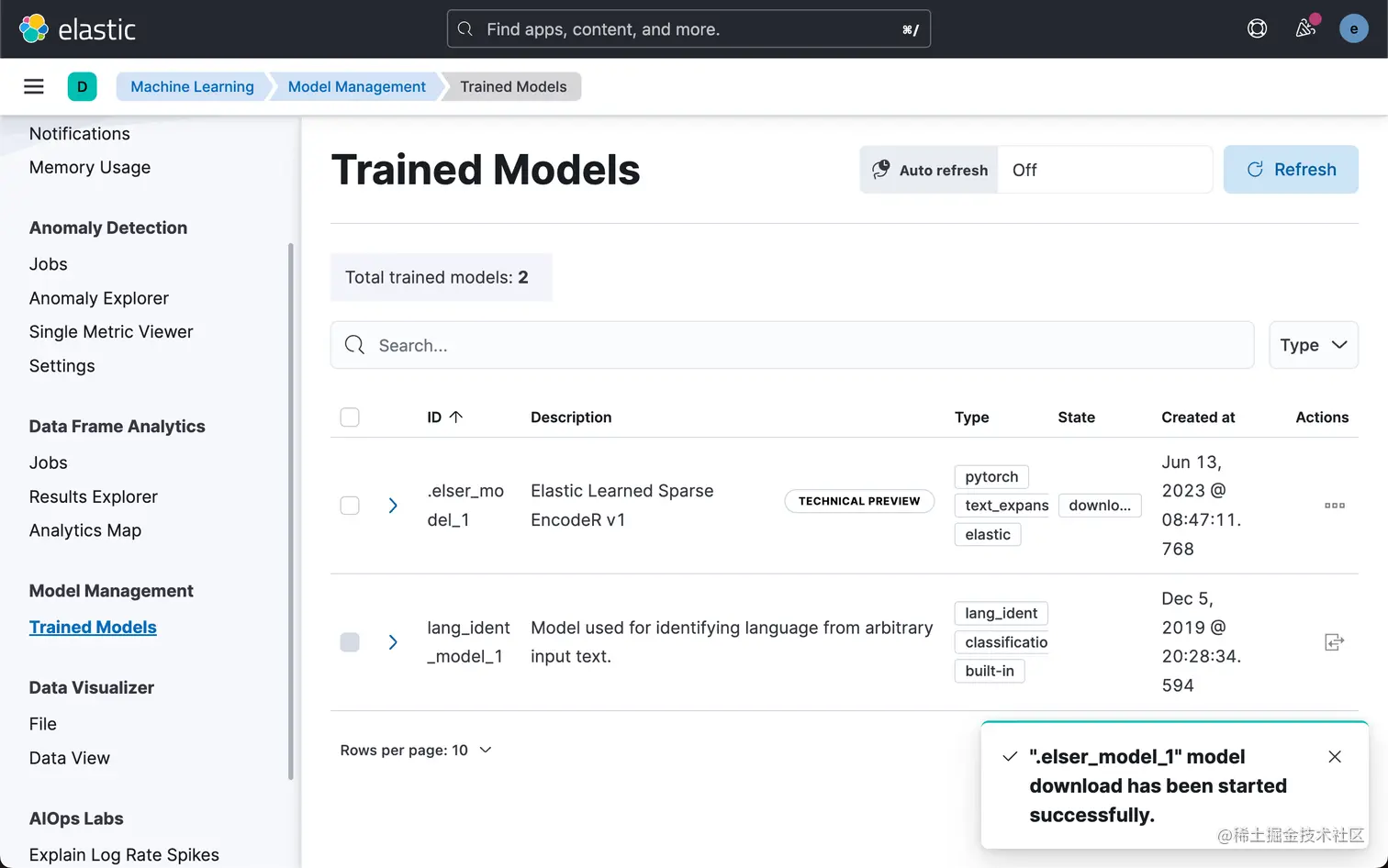Open Results Explorer page
The height and width of the screenshot is (868, 1388).
94,496
